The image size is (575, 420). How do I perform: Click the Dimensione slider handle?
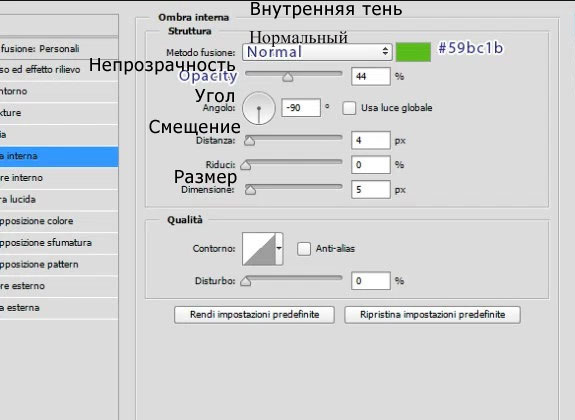[250, 190]
